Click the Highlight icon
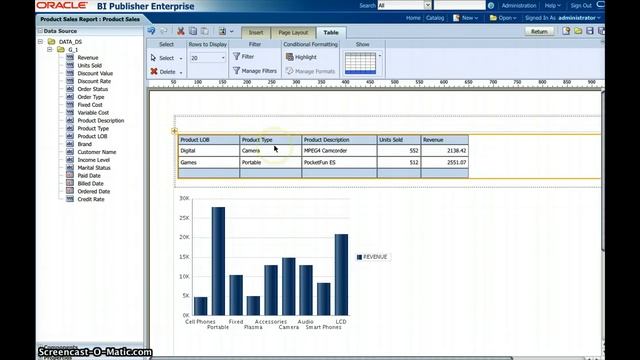Viewport: 640px width, 360px height. click(289, 57)
